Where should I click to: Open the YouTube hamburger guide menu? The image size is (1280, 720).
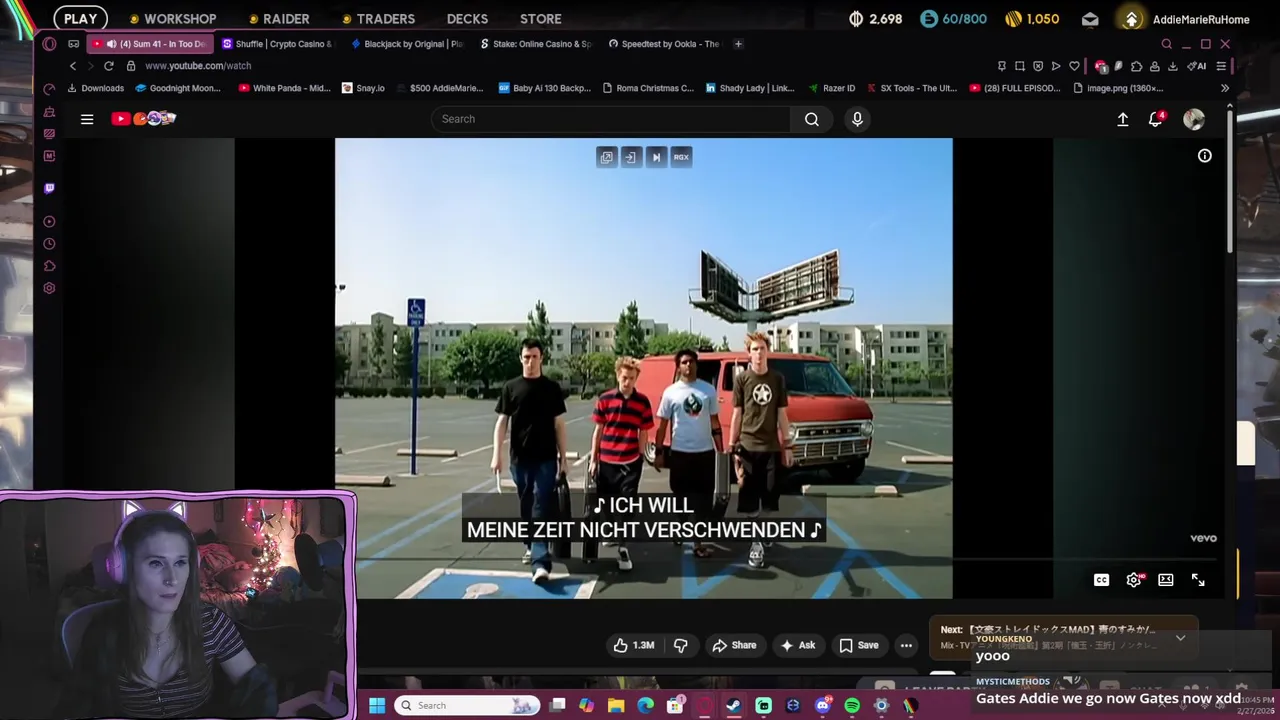[87, 119]
